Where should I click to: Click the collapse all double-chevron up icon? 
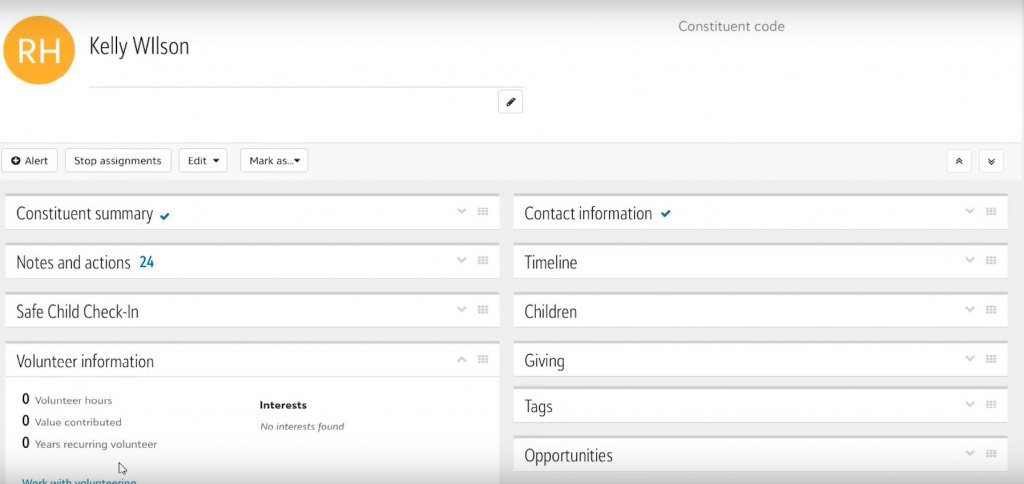(x=959, y=161)
